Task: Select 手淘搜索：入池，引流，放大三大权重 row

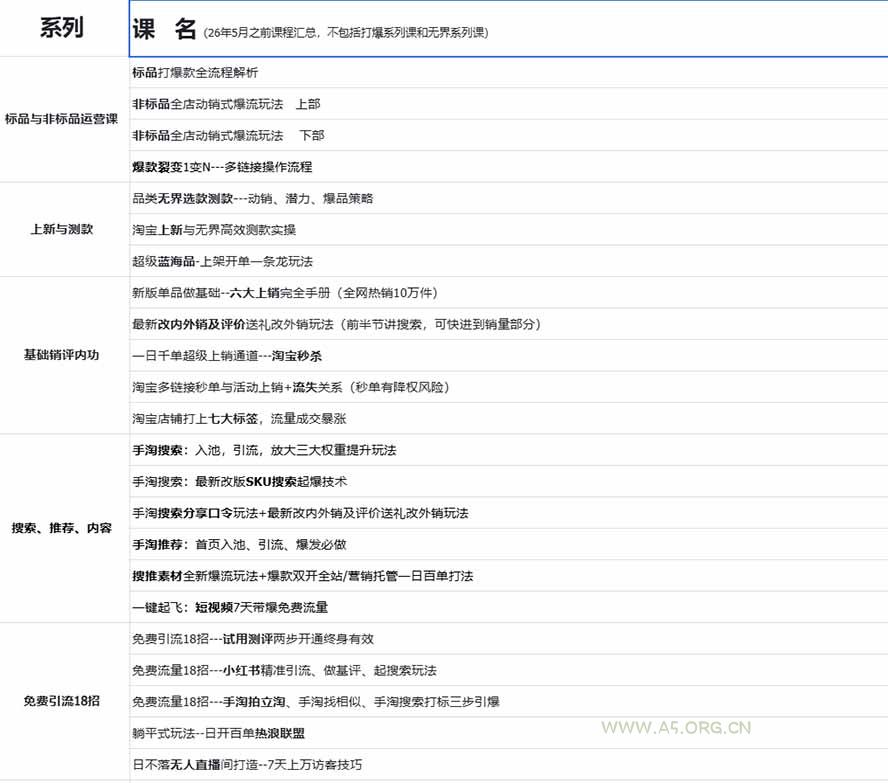Action: click(509, 450)
